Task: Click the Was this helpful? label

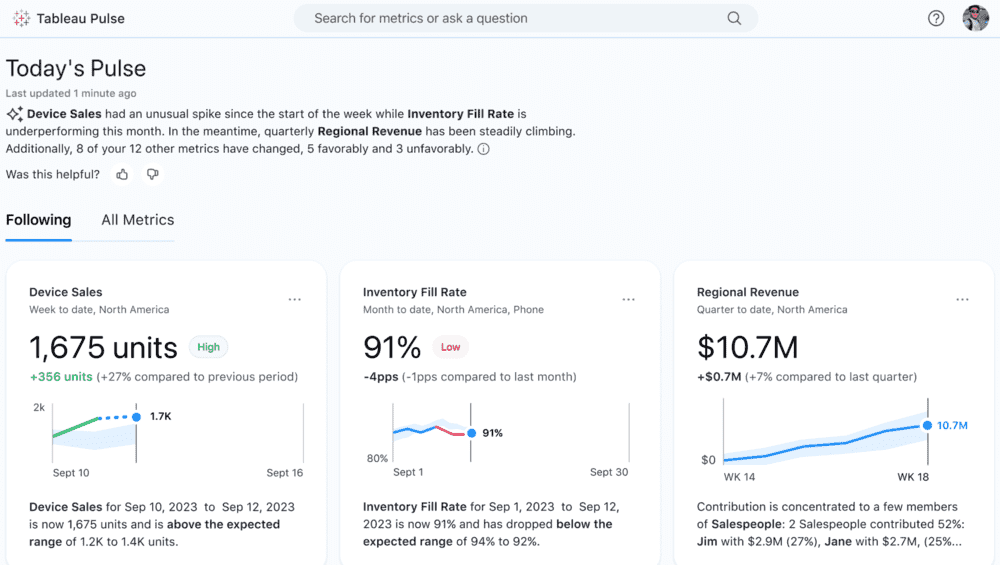Action: click(x=53, y=175)
